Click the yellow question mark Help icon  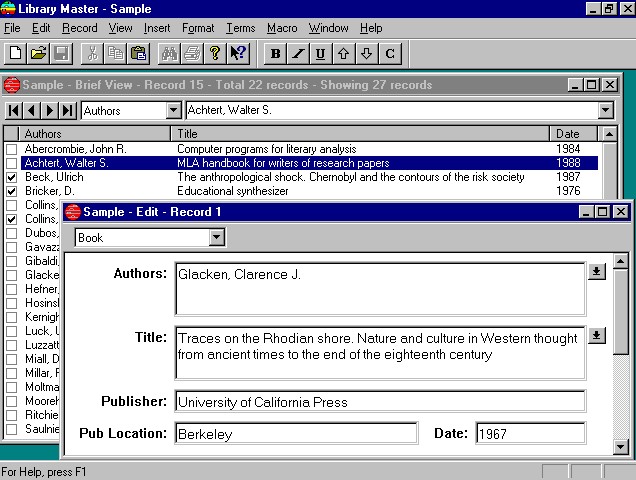pos(215,54)
